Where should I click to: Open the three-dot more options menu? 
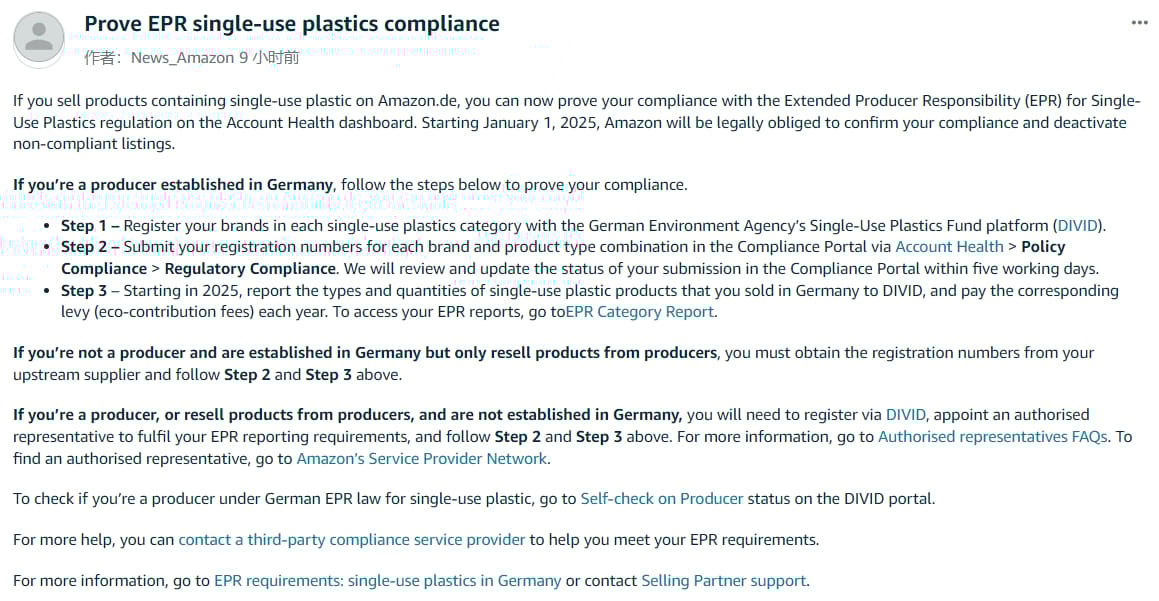point(1139,23)
